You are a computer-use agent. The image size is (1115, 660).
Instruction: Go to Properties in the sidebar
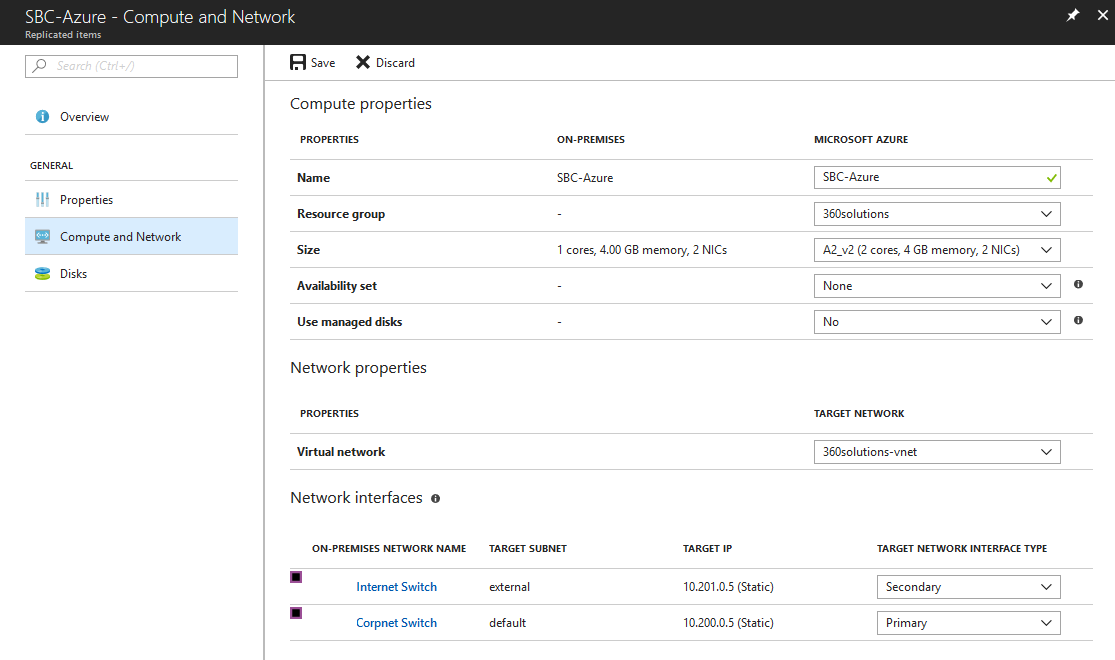tap(132, 200)
